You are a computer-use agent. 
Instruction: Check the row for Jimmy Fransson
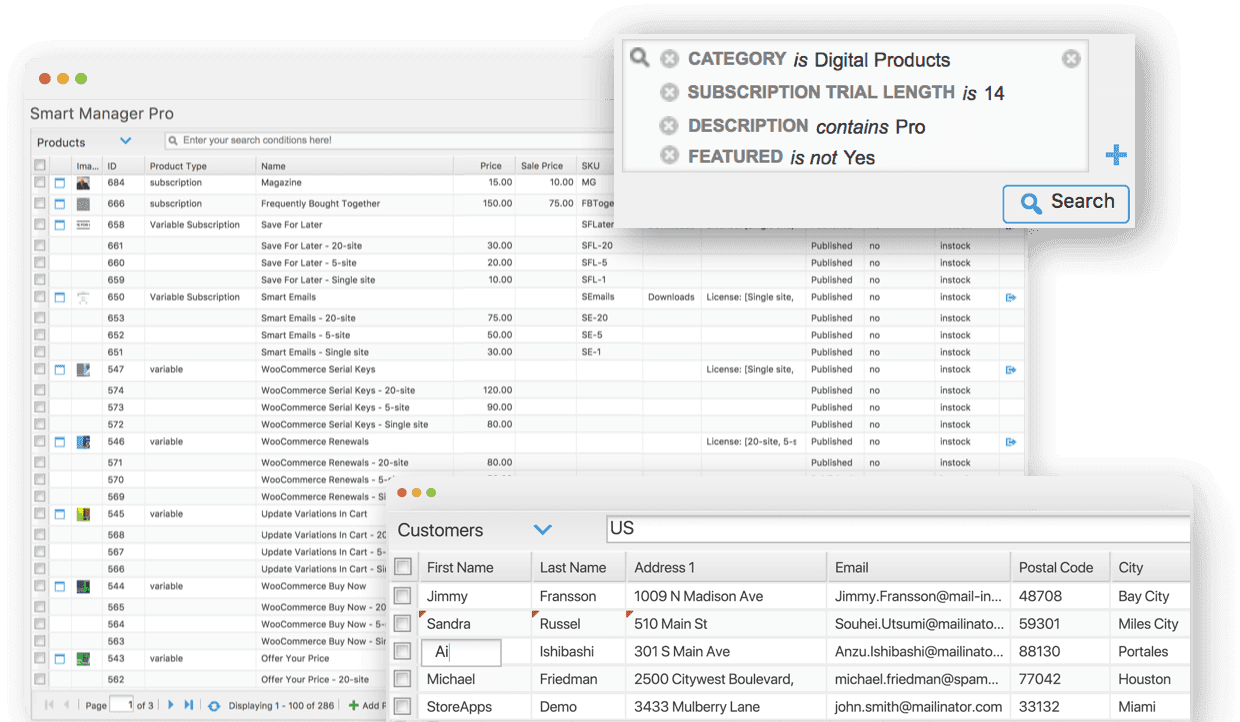(x=402, y=595)
